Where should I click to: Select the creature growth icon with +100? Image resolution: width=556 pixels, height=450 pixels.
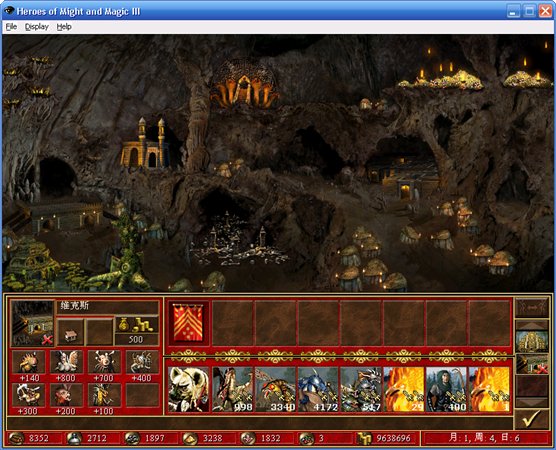105,395
